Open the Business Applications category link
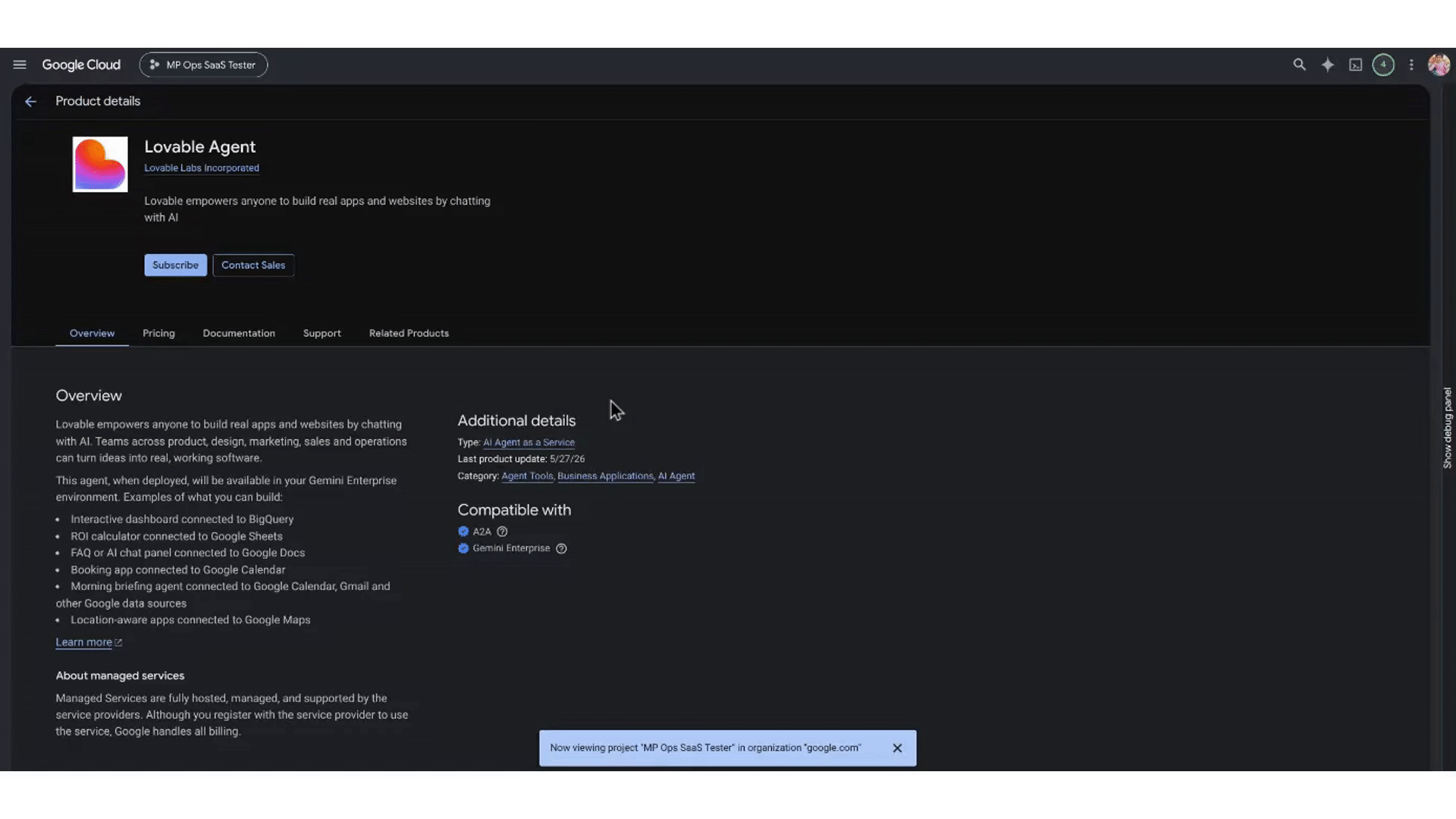The width and height of the screenshot is (1456, 819). coord(605,476)
